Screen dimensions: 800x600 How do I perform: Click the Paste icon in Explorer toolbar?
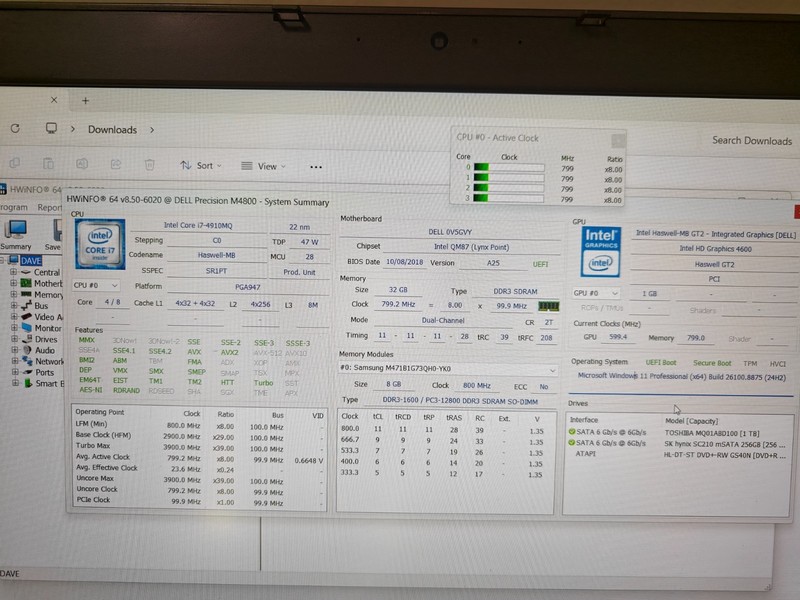coord(48,163)
